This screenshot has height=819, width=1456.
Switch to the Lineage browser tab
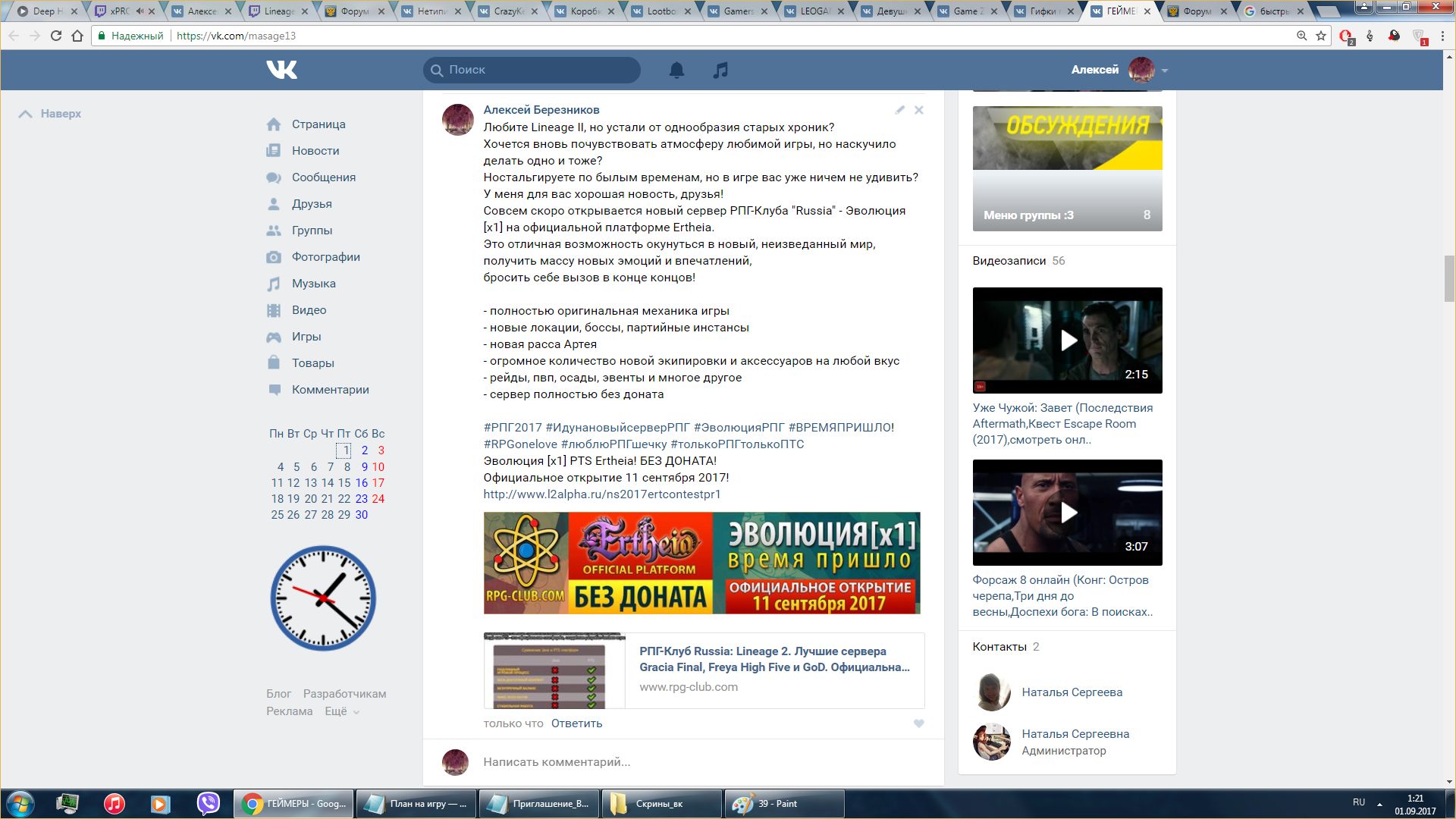point(278,11)
